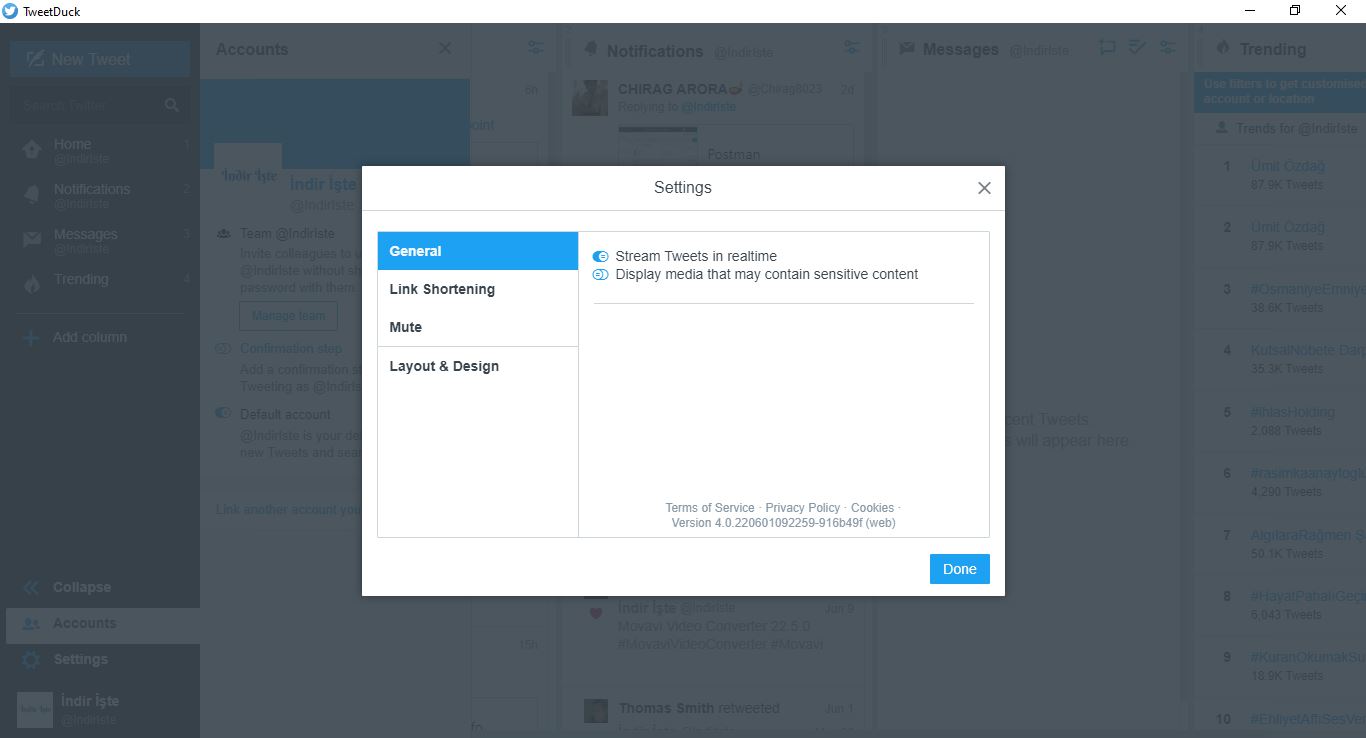
Task: Go to Trending column in sidebar
Action: tap(100, 280)
